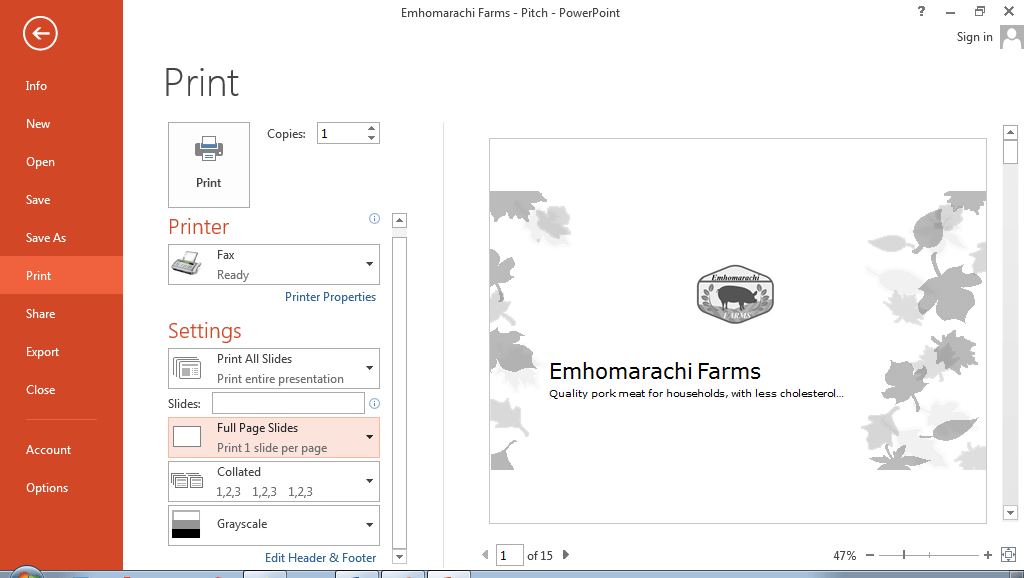1024x578 pixels.
Task: Click the 47% zoom level text
Action: coord(844,555)
